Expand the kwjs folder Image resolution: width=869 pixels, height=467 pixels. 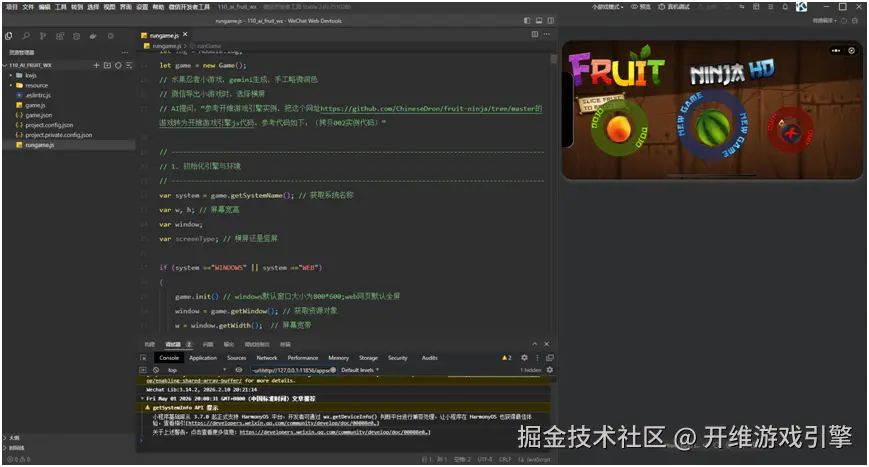tap(11, 75)
